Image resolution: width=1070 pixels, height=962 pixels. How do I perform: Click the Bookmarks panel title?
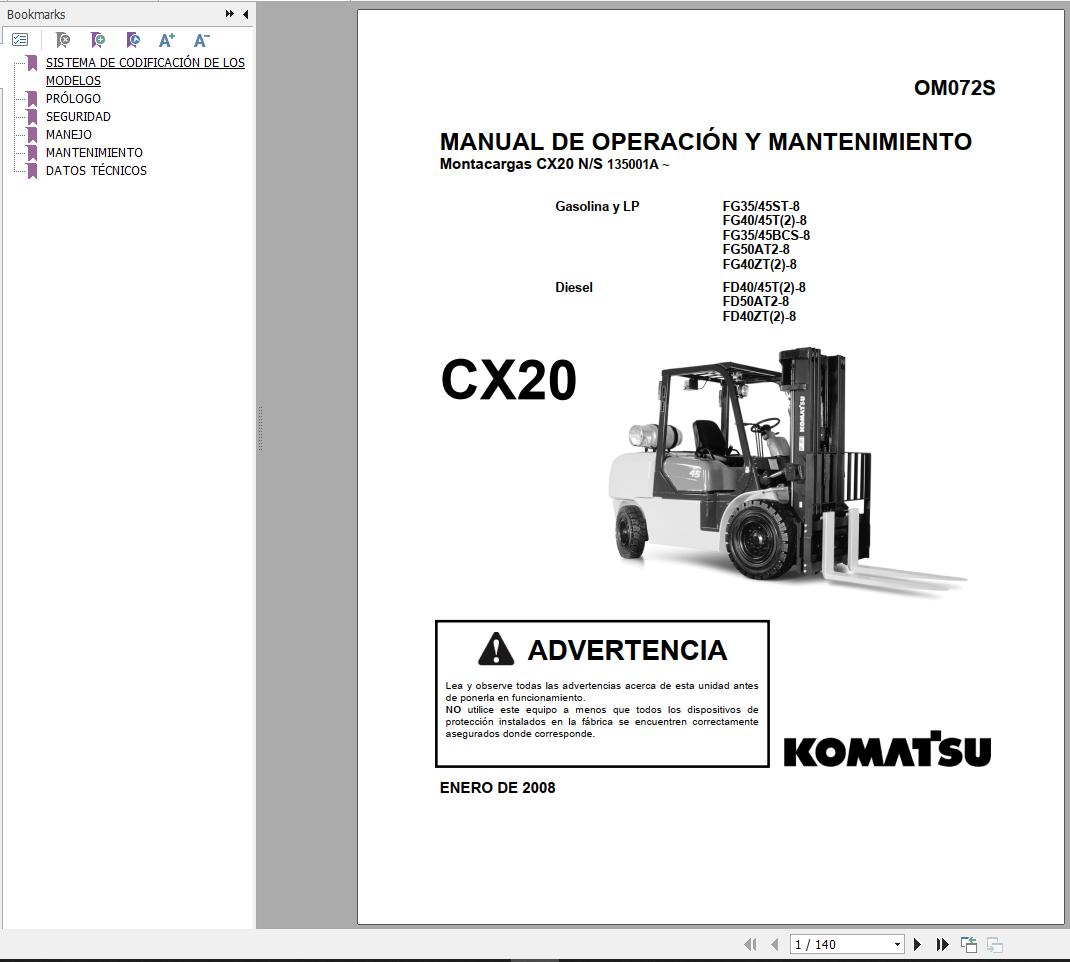tap(36, 14)
